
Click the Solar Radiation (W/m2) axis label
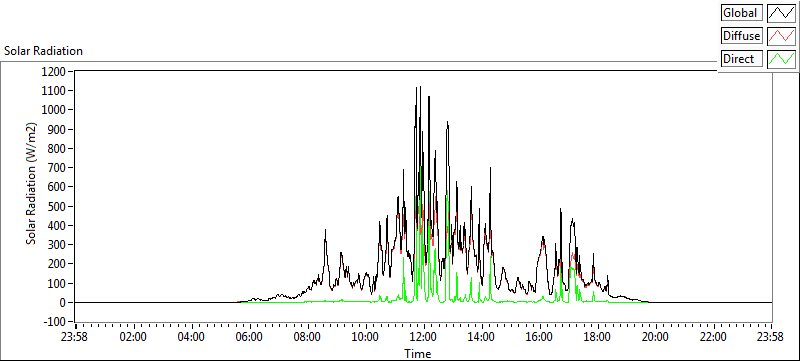[x=32, y=184]
